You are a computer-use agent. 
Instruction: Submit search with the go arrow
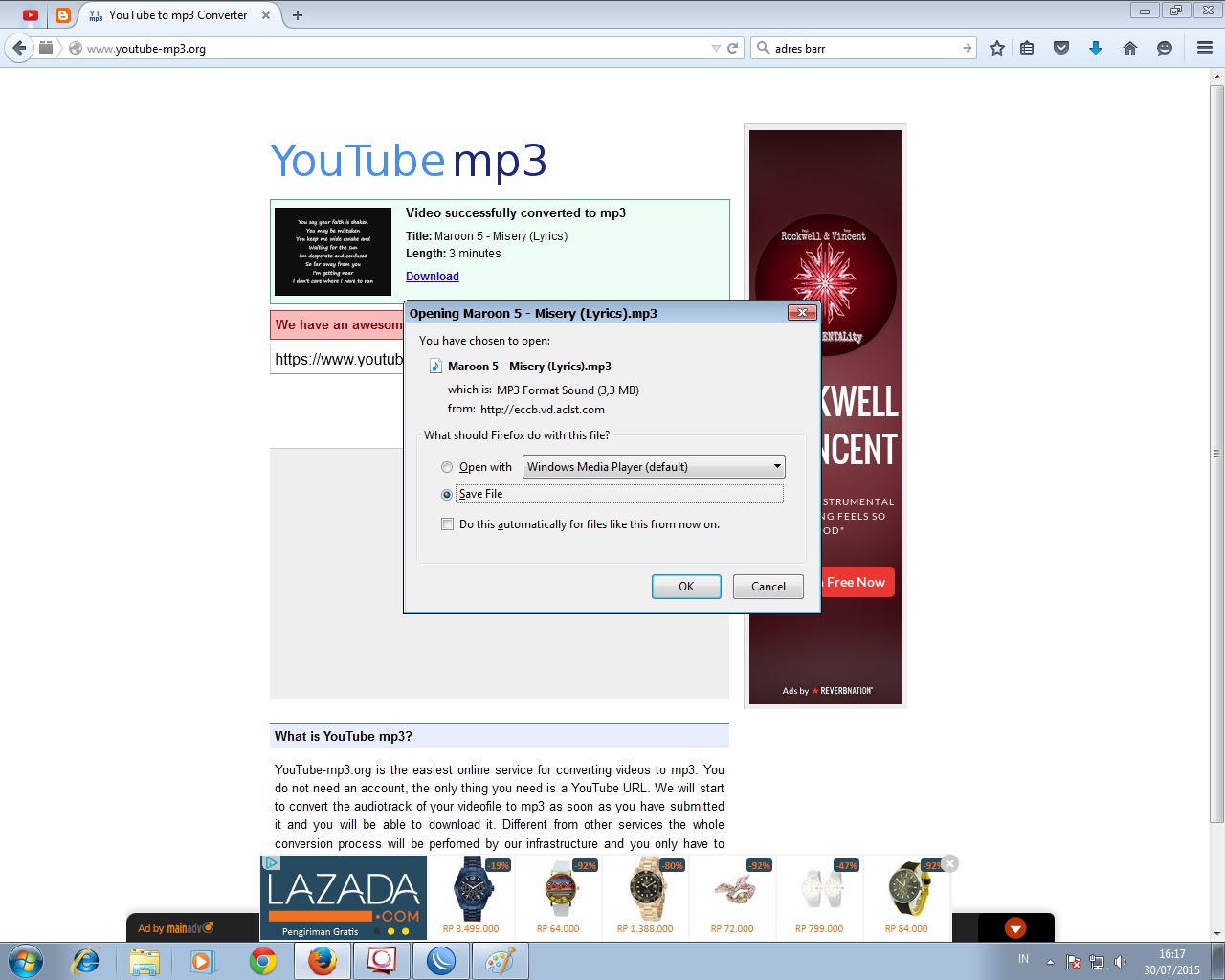967,48
